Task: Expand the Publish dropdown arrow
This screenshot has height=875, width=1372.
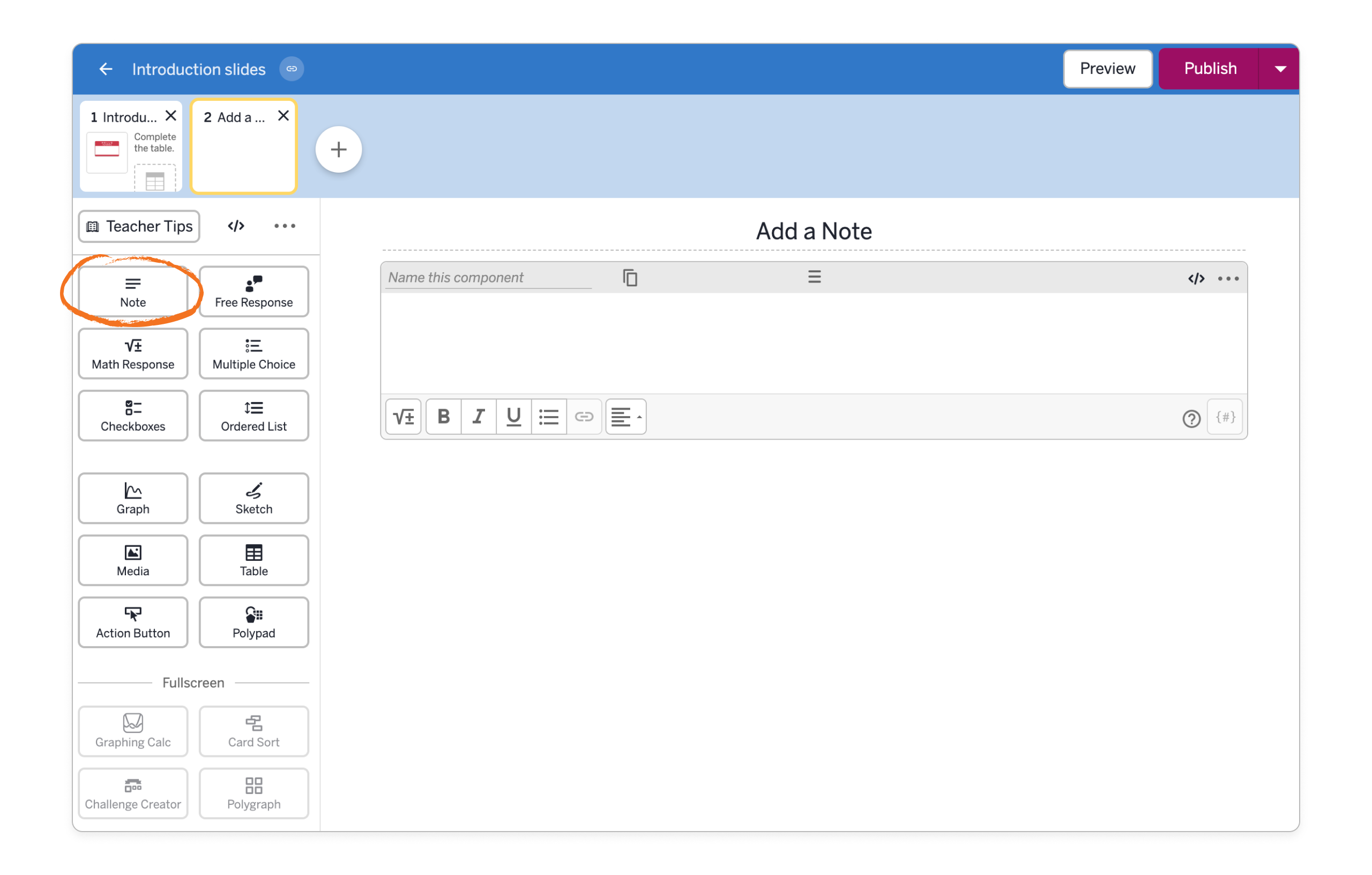Action: tap(1280, 69)
